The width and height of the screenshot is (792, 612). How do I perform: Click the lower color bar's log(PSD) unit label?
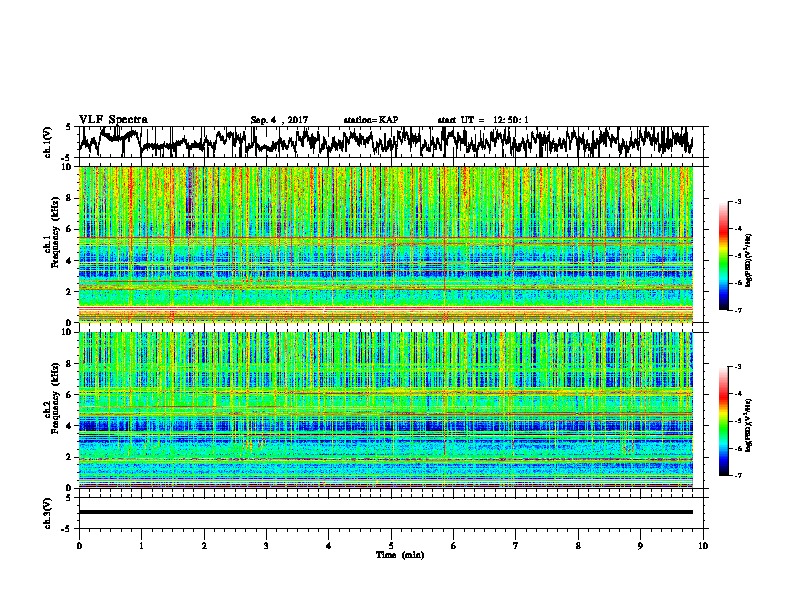pos(748,425)
